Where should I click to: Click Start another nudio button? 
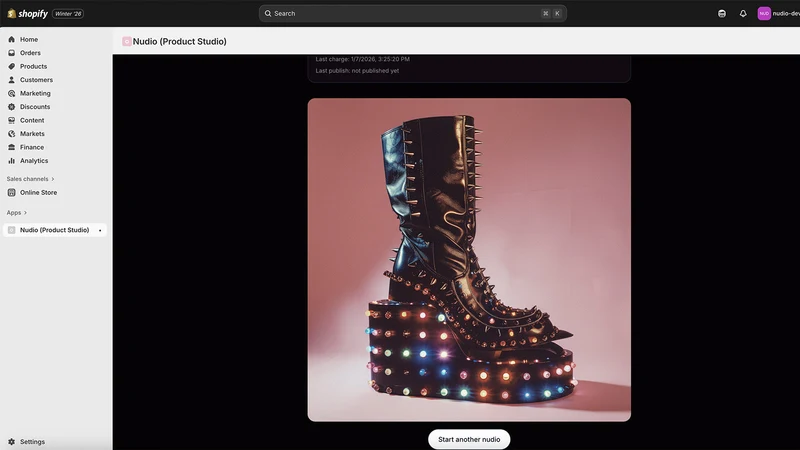[x=469, y=439]
